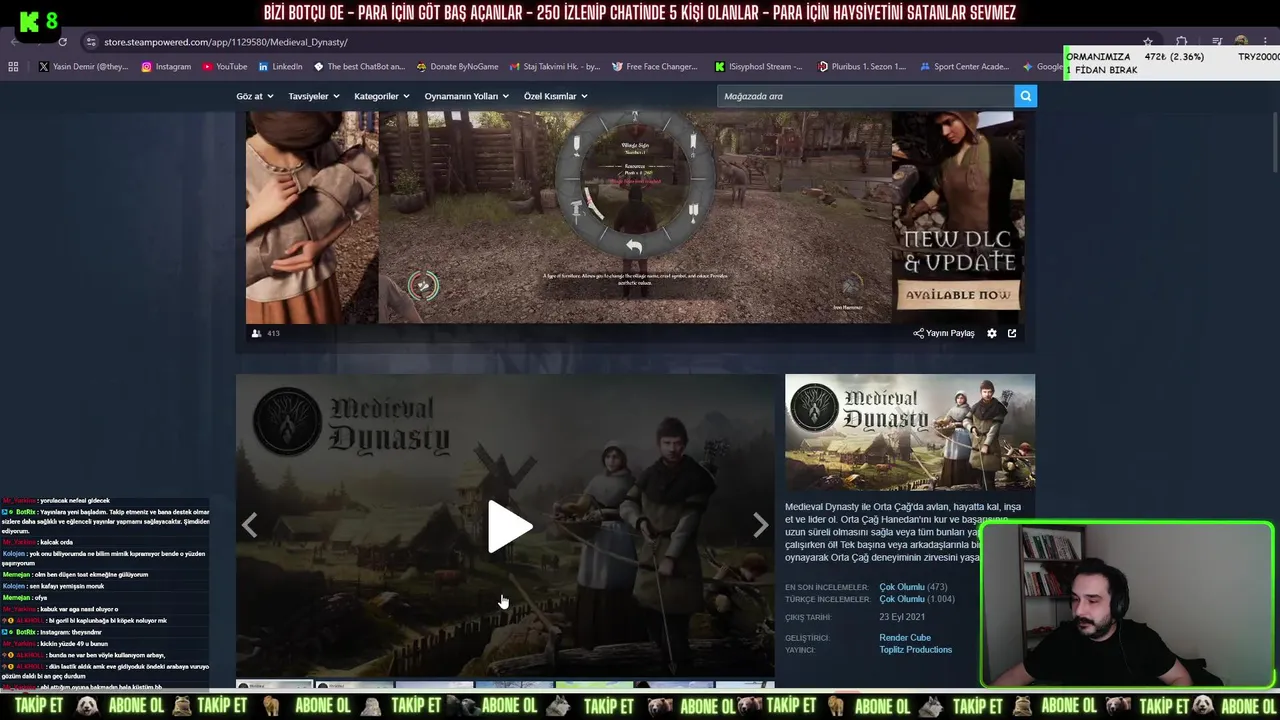Open broadcast settings gear icon
This screenshot has height=720, width=1280.
coord(992,333)
